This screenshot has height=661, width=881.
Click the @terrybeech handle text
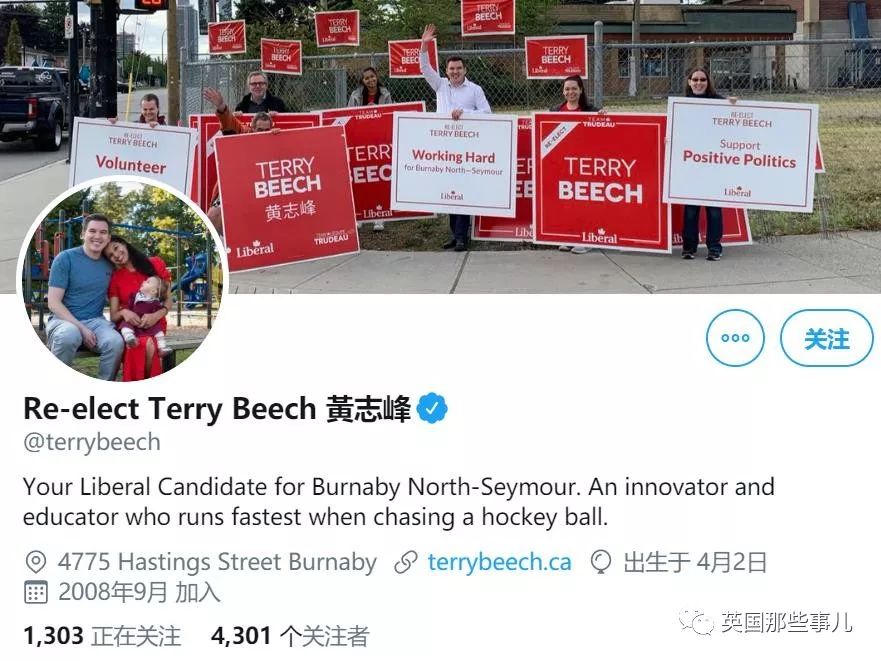pyautogui.click(x=92, y=442)
